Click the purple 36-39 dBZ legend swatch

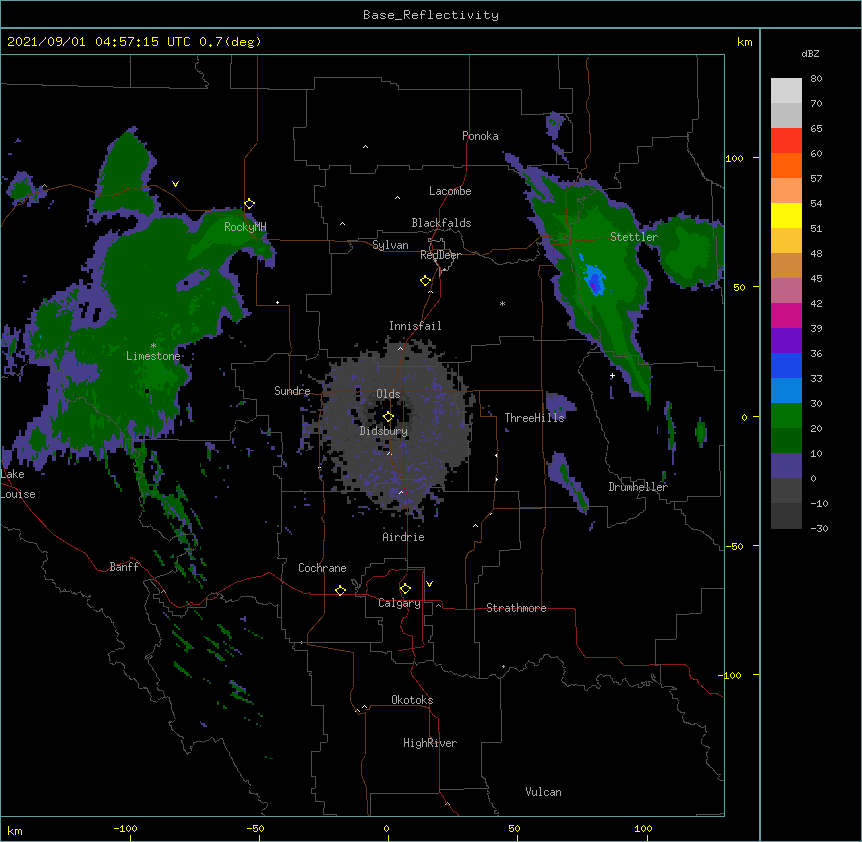pyautogui.click(x=786, y=341)
